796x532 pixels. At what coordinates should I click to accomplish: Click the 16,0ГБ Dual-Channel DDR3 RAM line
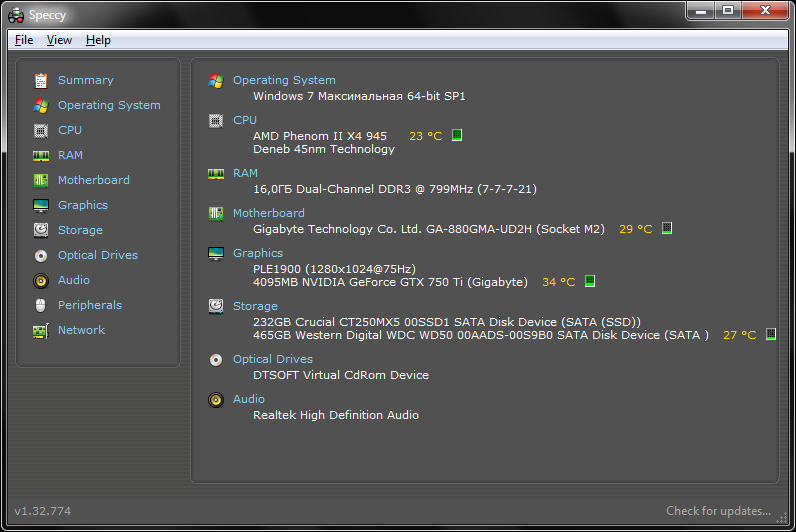[394, 189]
